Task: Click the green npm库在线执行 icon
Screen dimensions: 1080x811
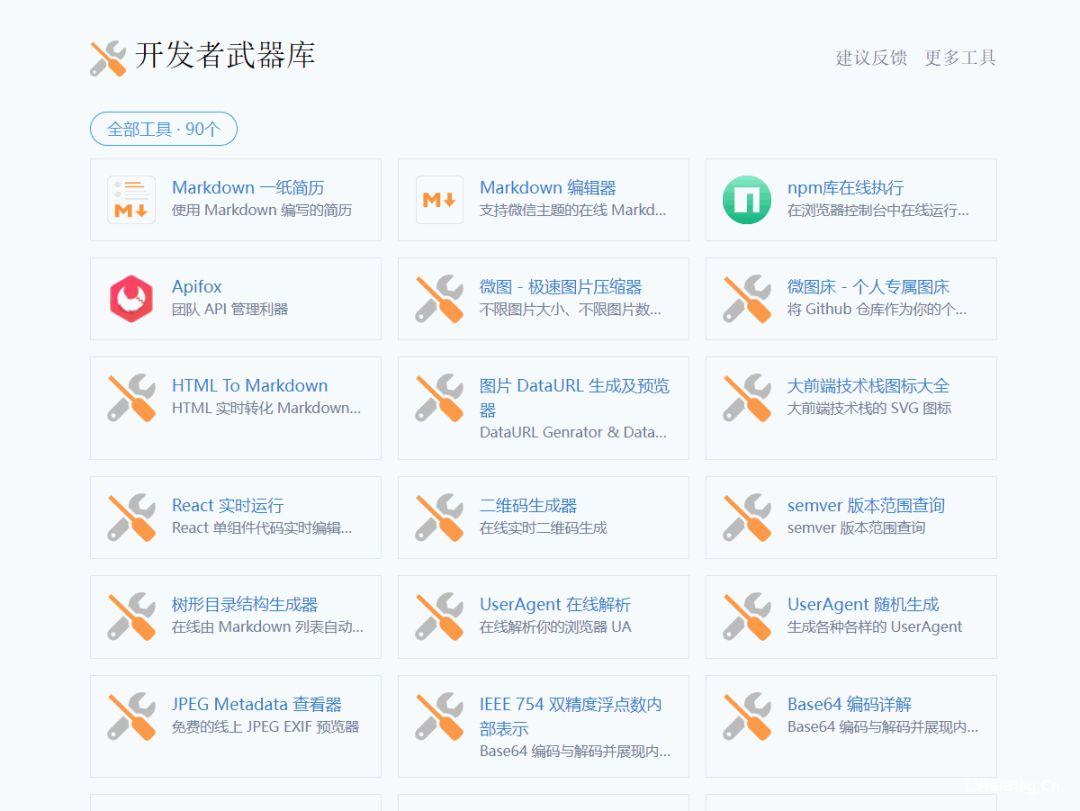Action: (747, 200)
